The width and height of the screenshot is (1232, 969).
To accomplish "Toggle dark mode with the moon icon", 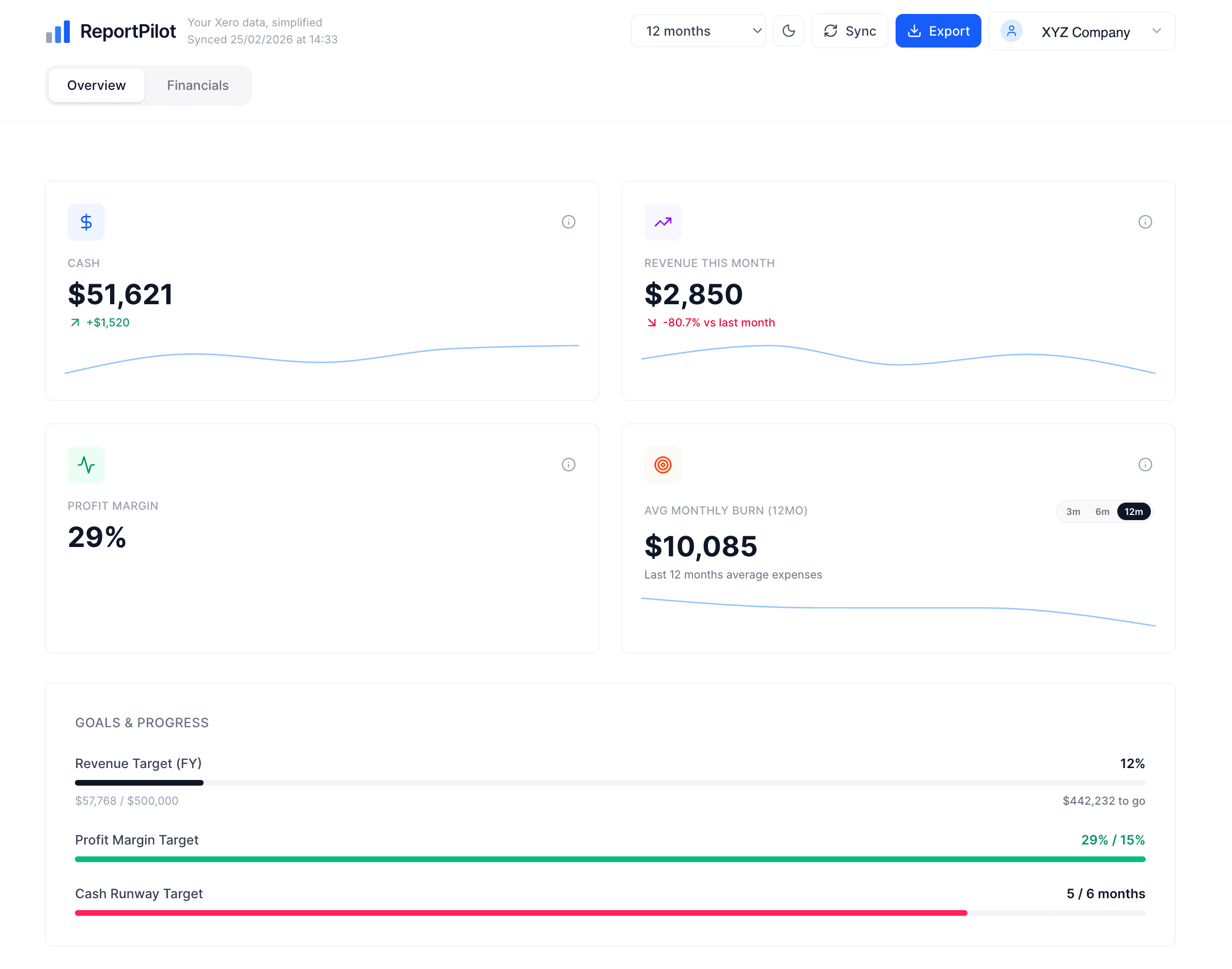I will [788, 30].
